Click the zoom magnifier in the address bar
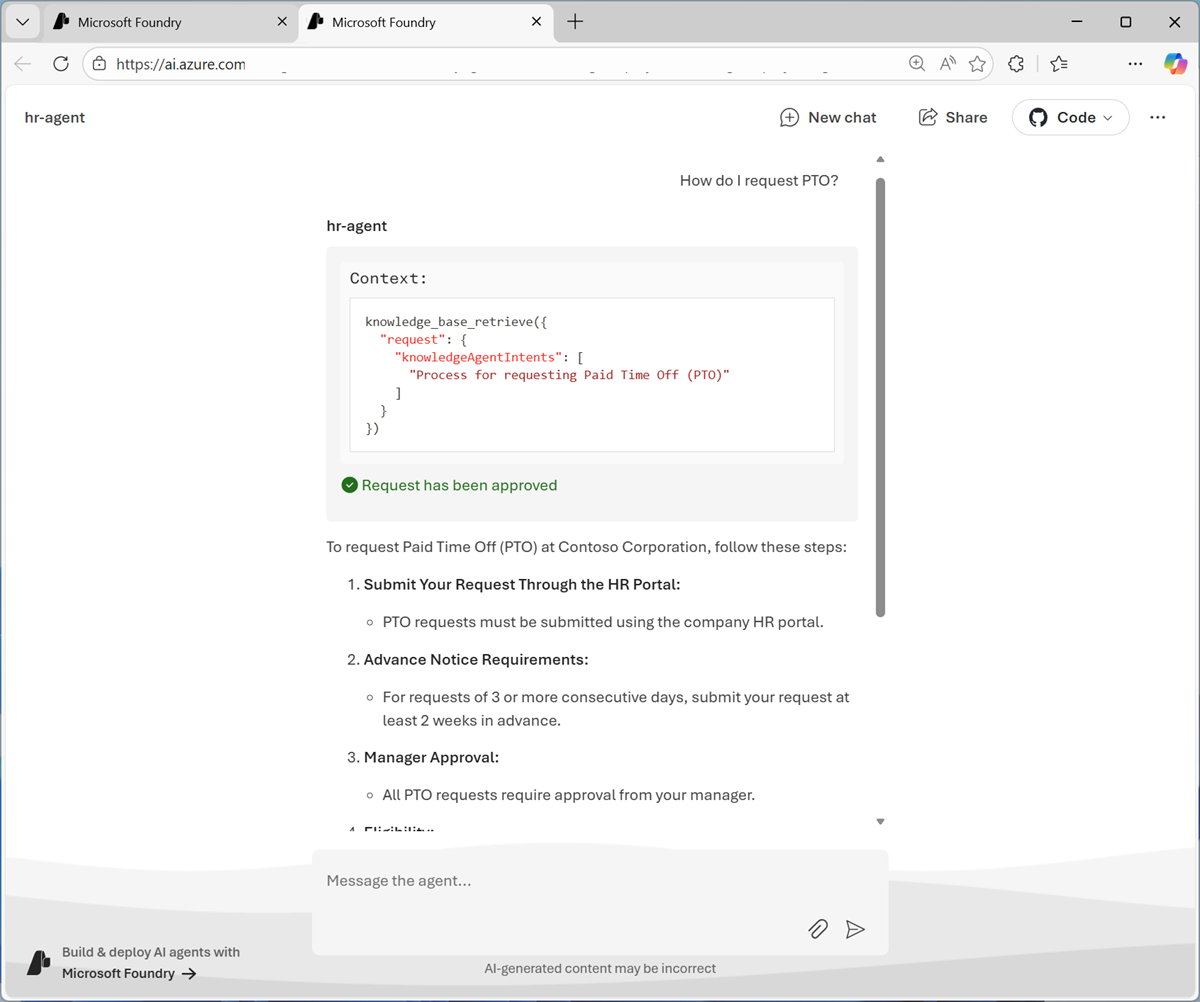The height and width of the screenshot is (1002, 1200). [x=916, y=62]
